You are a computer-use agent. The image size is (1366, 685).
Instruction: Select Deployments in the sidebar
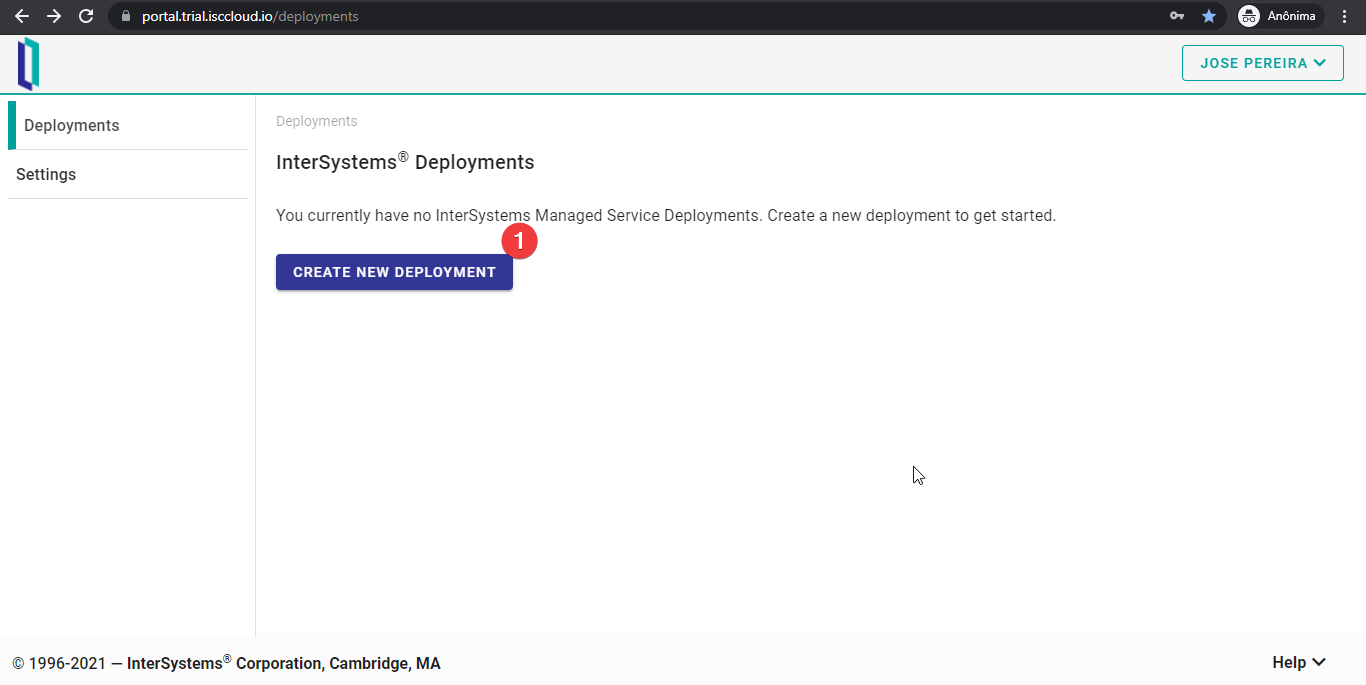tap(128, 125)
